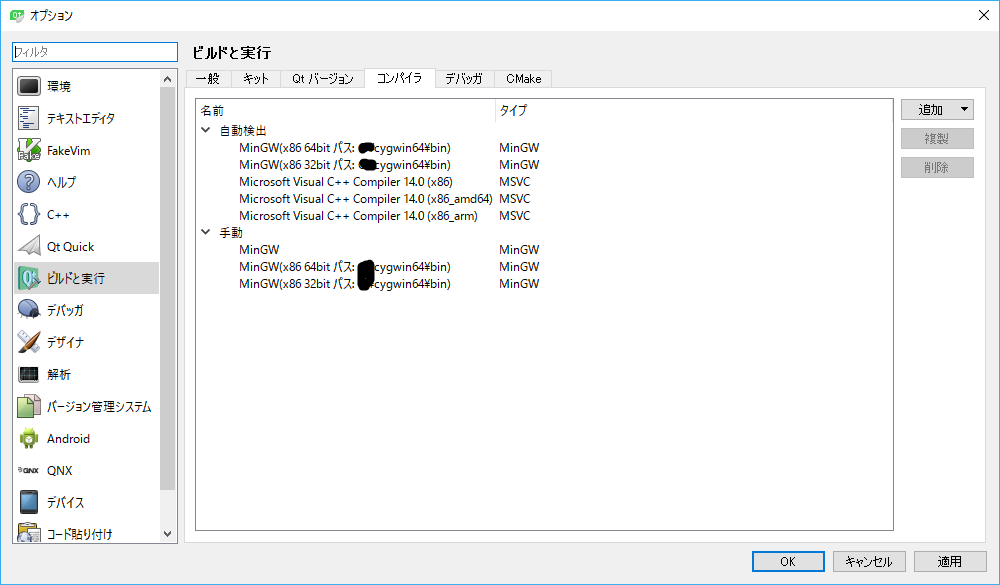Select the バージョン管理システム icon
Screen dimensions: 1000x585
click(x=29, y=406)
